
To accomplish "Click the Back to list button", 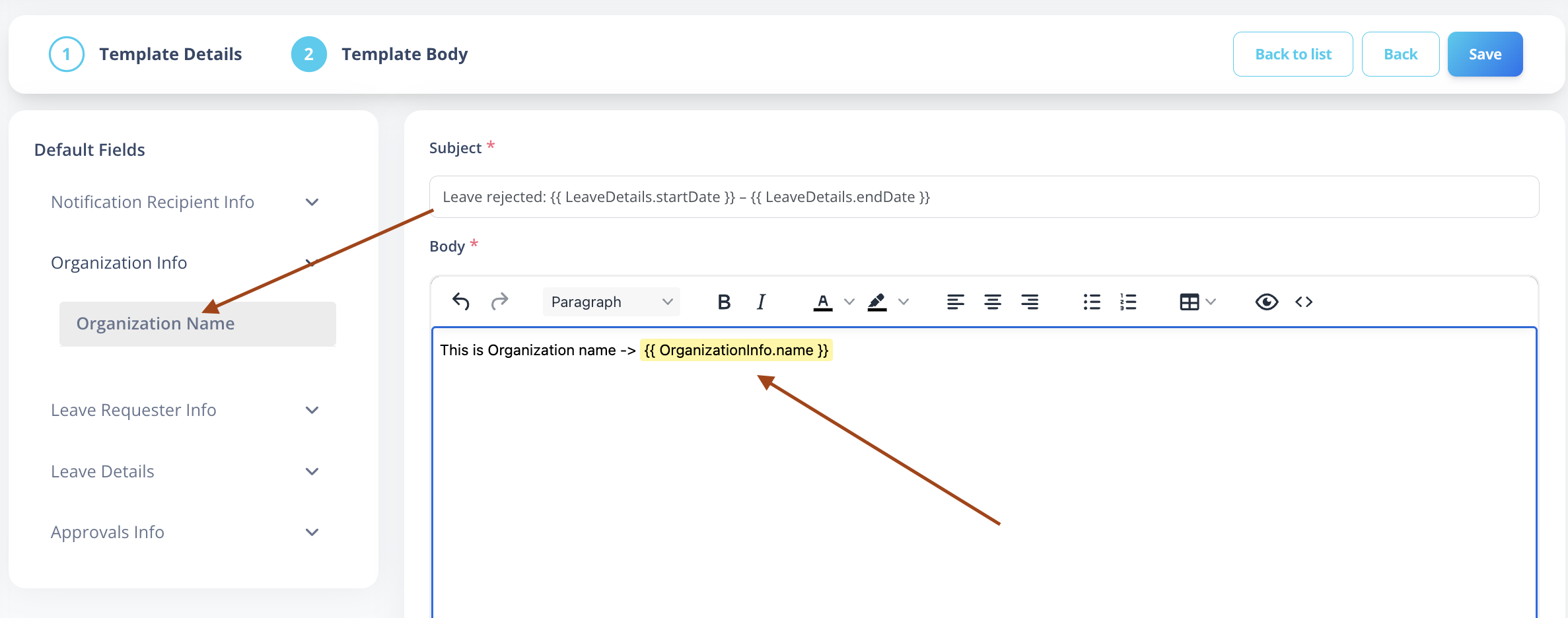I will 1293,54.
